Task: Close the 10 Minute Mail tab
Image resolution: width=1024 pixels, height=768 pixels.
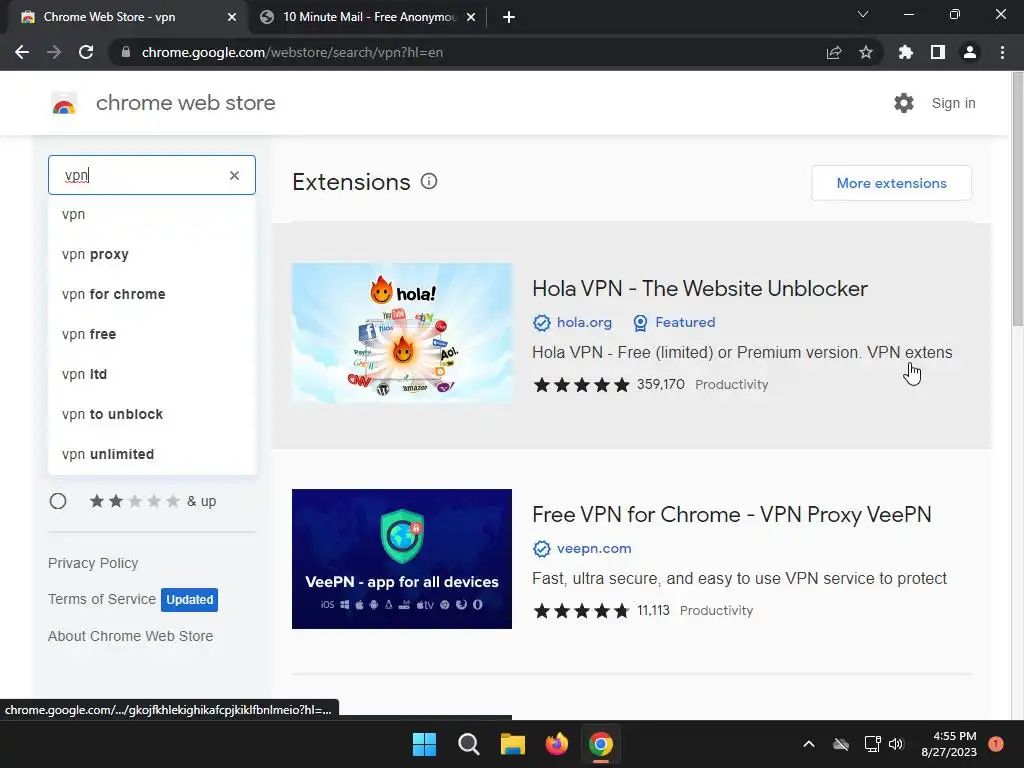Action: 471,17
